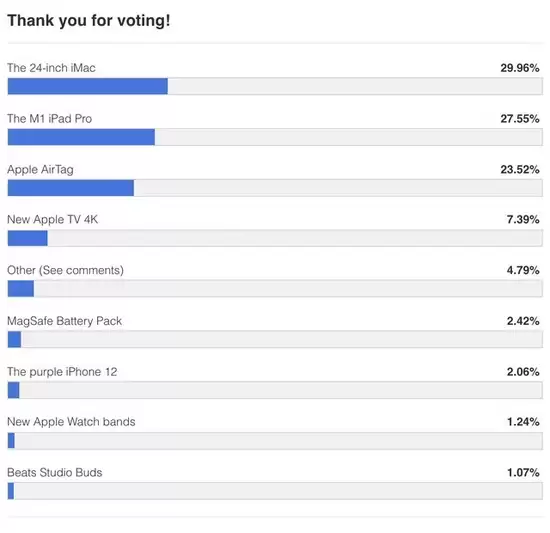Screen dimensions: 550x533
Task: Click the 'MagSafe Battery Pack' label
Action: click(x=65, y=321)
